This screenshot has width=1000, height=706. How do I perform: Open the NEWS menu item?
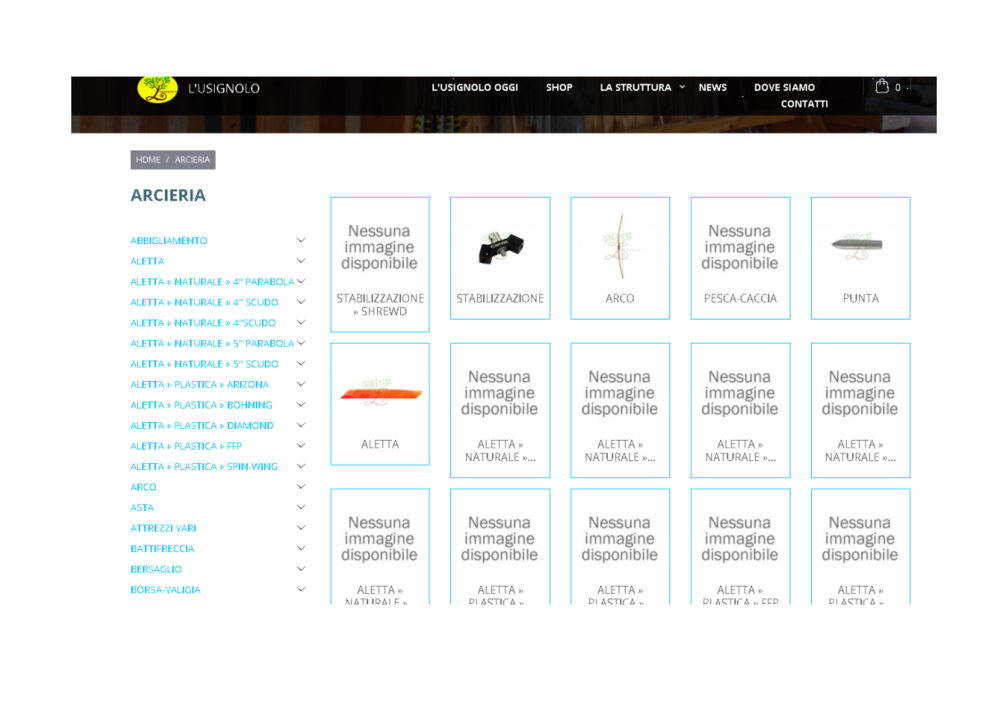[712, 87]
